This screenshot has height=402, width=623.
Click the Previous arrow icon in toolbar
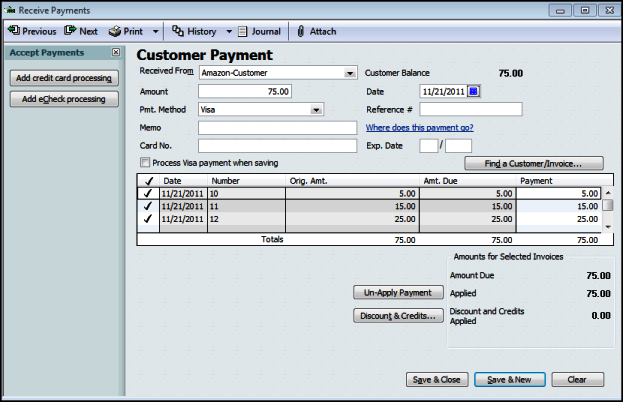coord(13,31)
